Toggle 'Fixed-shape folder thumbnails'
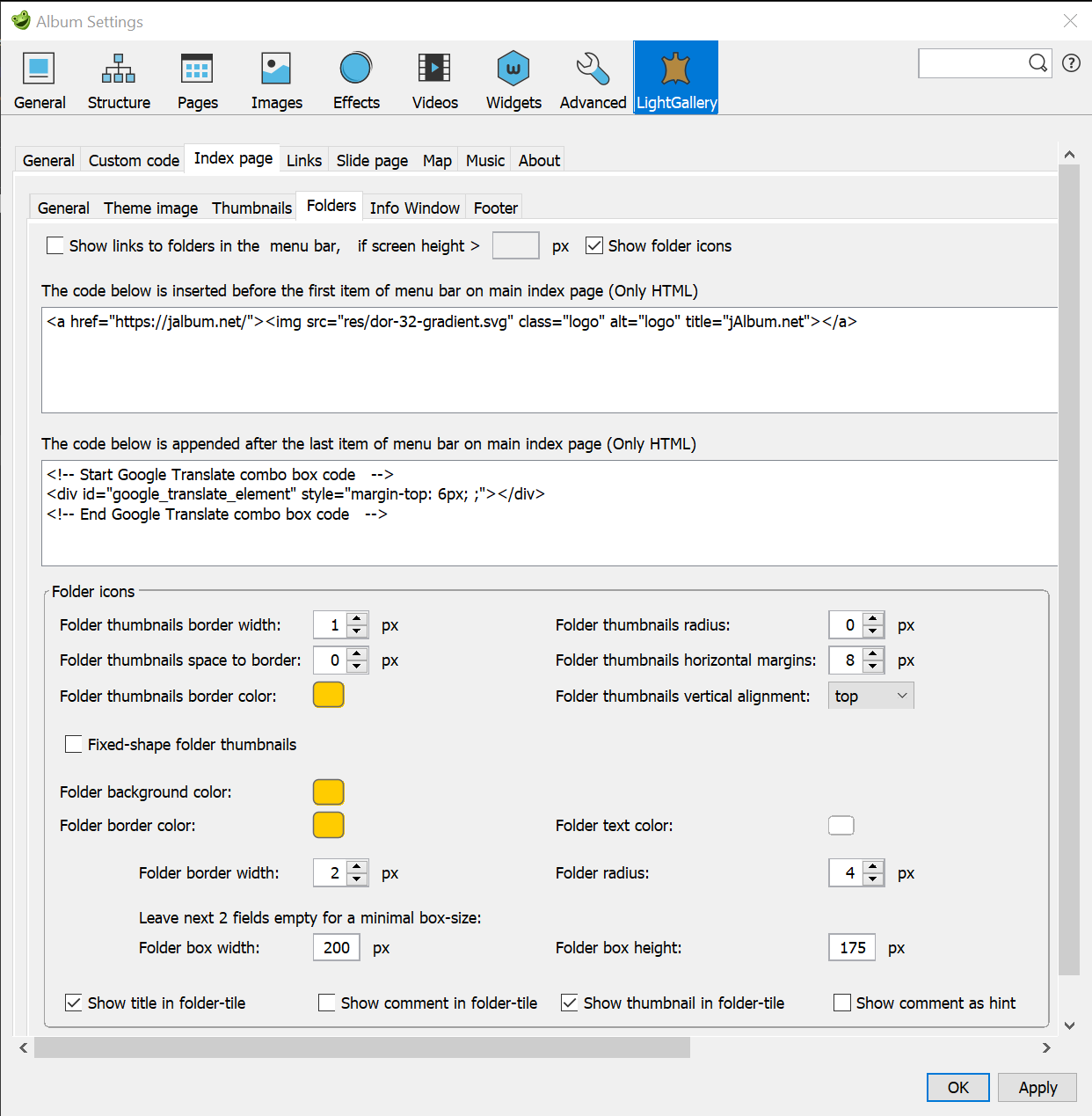Screen dimensions: 1092x1116 [x=74, y=744]
